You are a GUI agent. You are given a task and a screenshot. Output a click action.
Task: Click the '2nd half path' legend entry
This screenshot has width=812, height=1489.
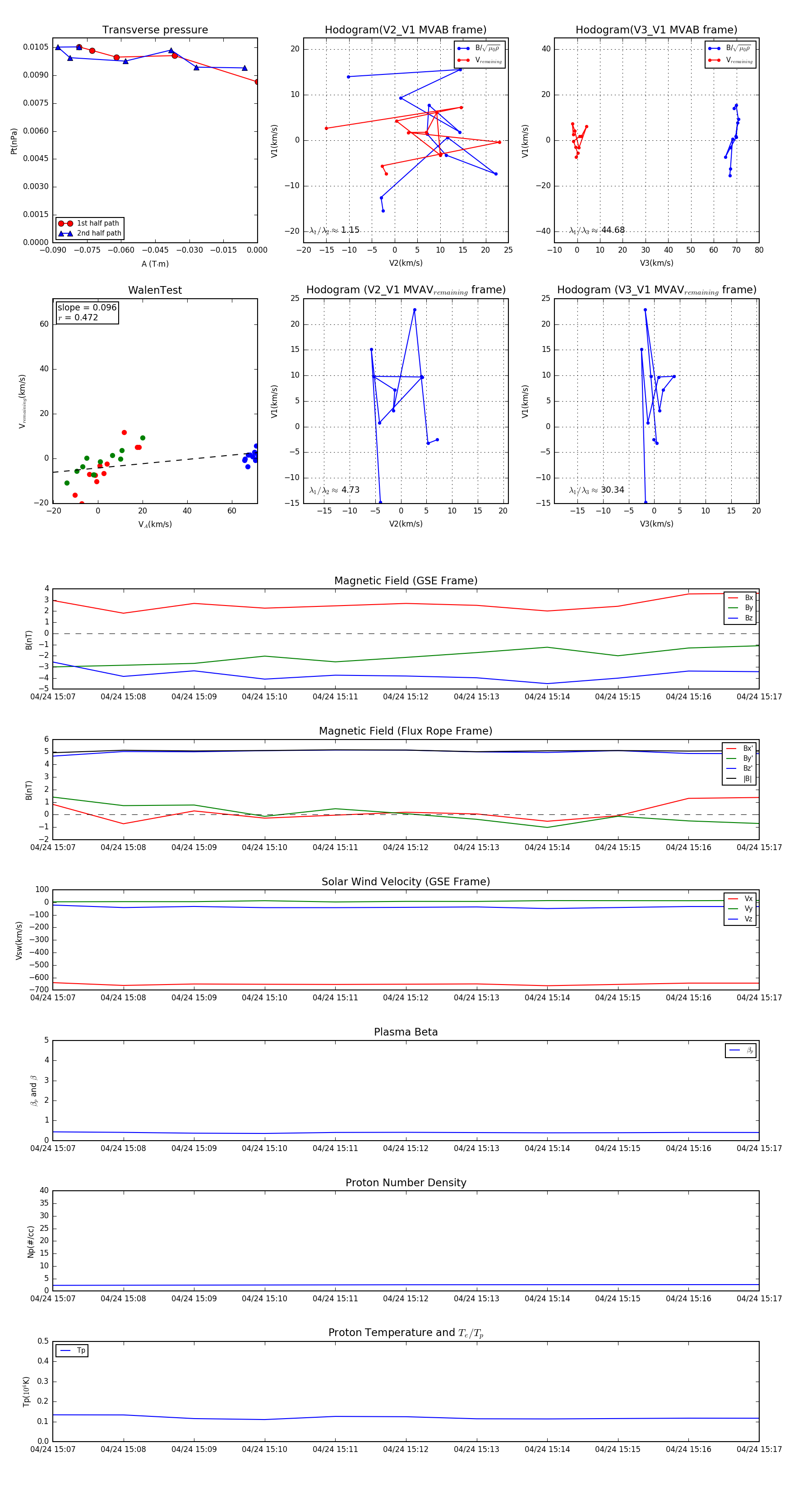click(x=90, y=234)
